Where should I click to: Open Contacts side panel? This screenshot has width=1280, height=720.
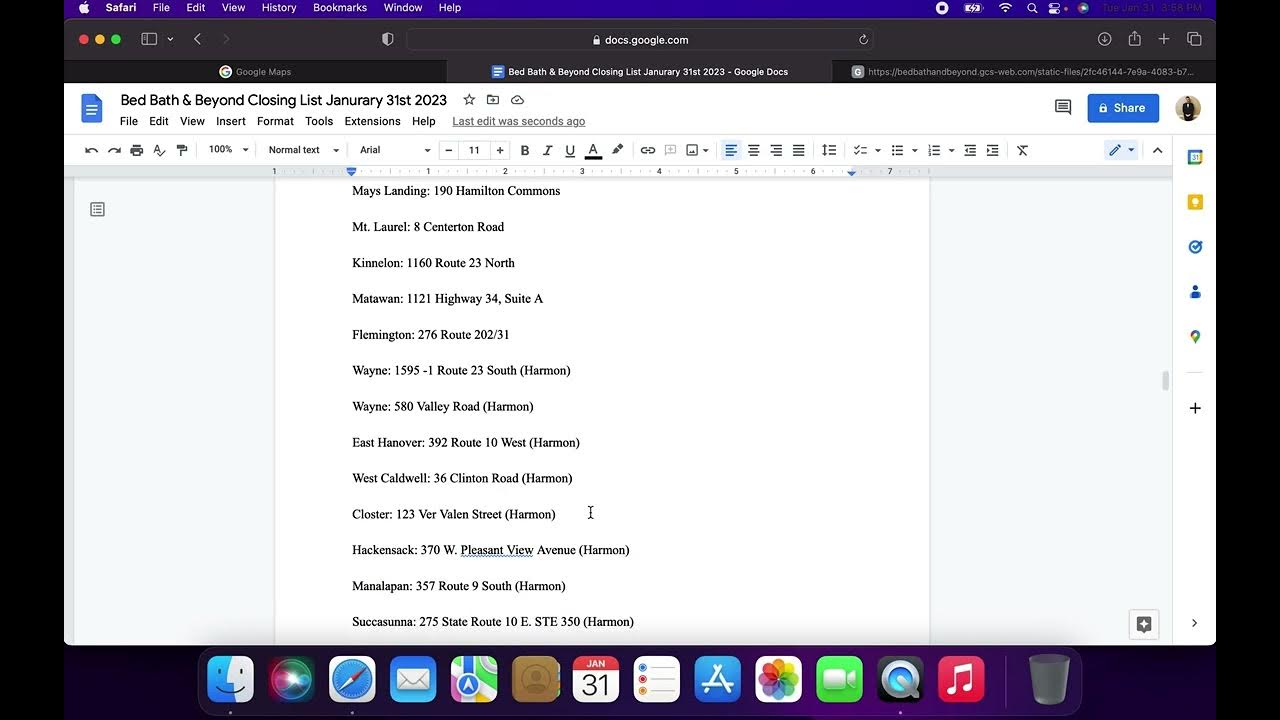click(x=1195, y=292)
